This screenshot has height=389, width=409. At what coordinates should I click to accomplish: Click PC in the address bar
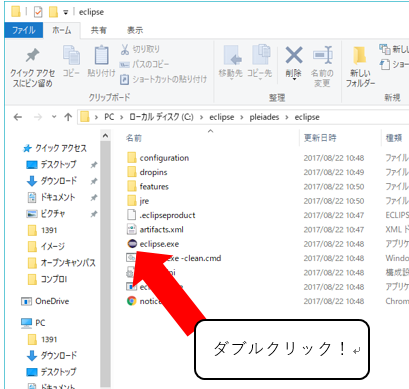[109, 117]
